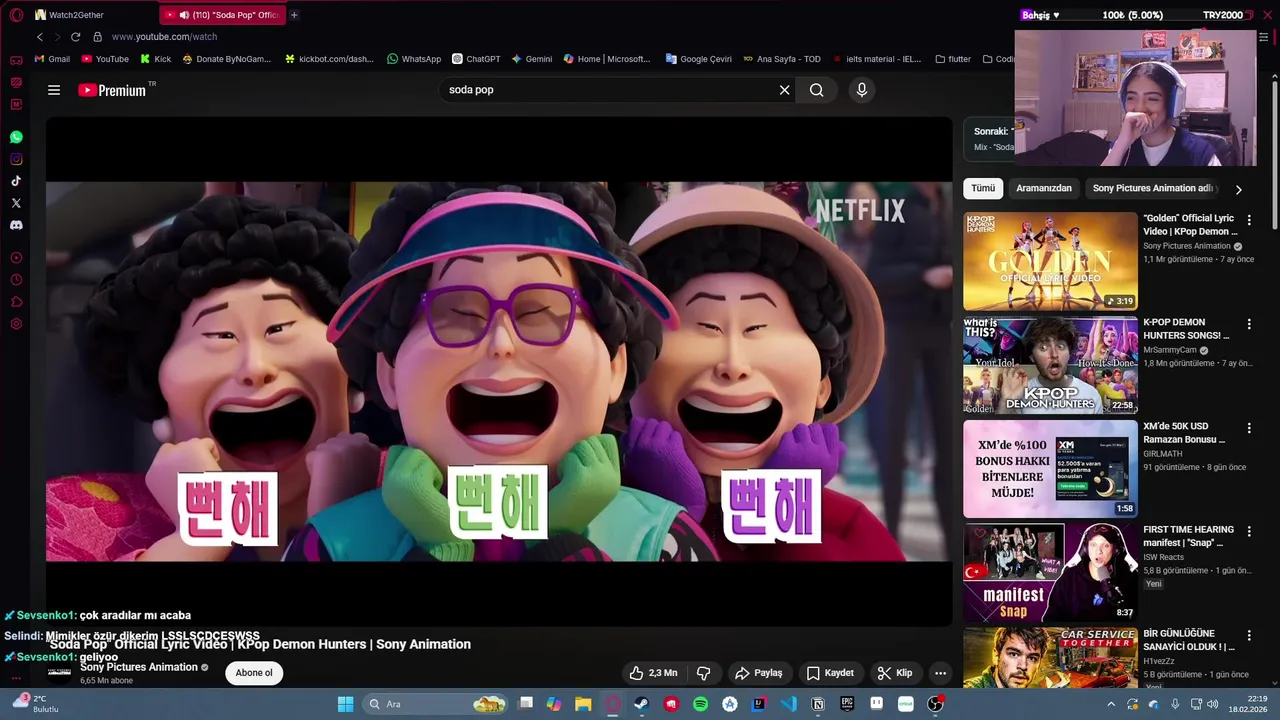Open a new browser tab
The width and height of the screenshot is (1280, 720).
(294, 15)
